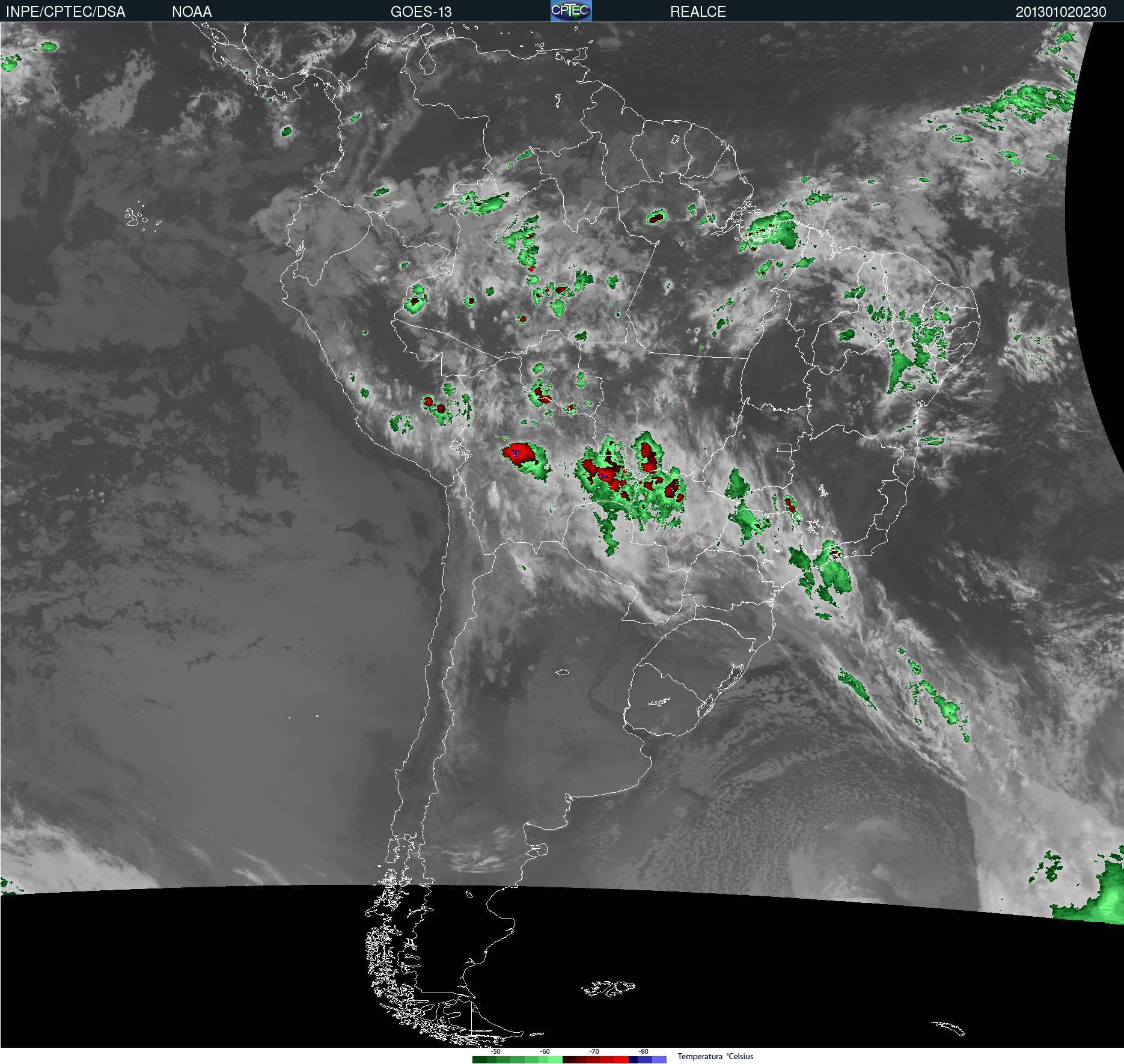This screenshot has width=1124, height=1064.
Task: Click the darkest maroon legend swatch
Action: 569,1060
